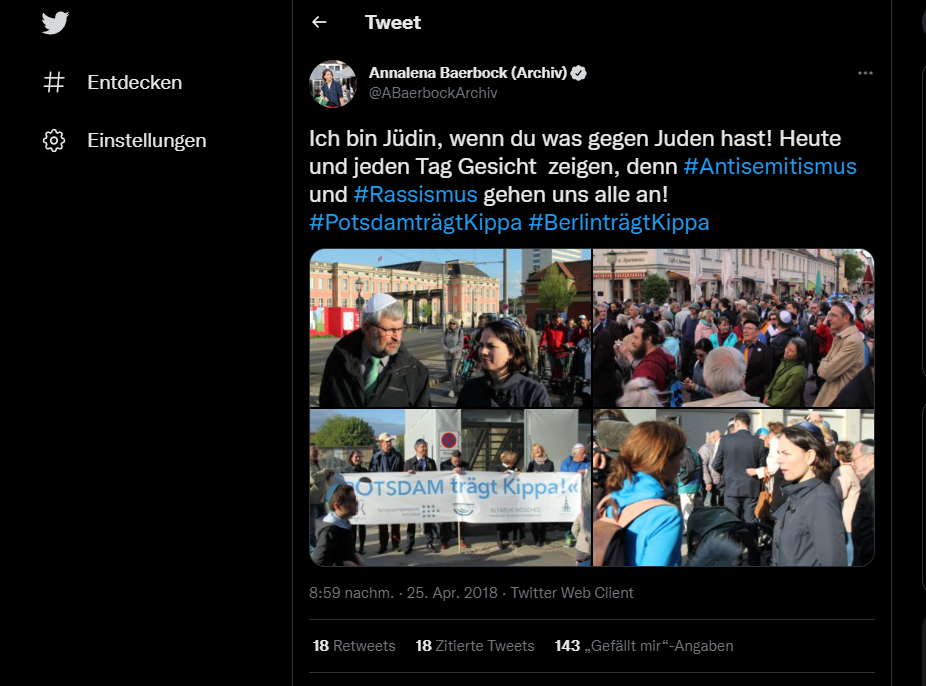Open the tweet's three-dot more menu
This screenshot has width=926, height=686.
point(865,73)
